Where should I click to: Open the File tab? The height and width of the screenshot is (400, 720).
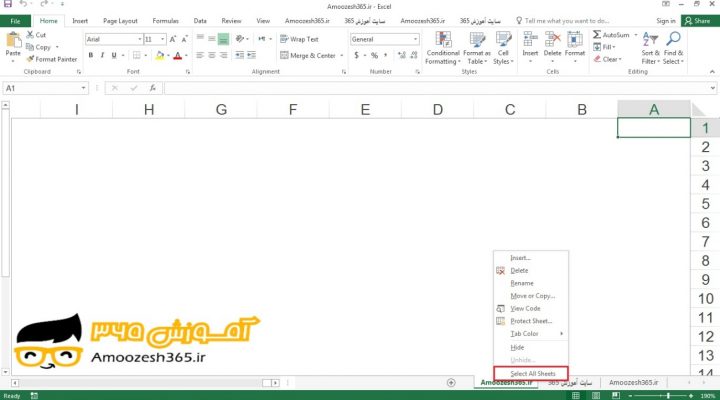(x=15, y=21)
